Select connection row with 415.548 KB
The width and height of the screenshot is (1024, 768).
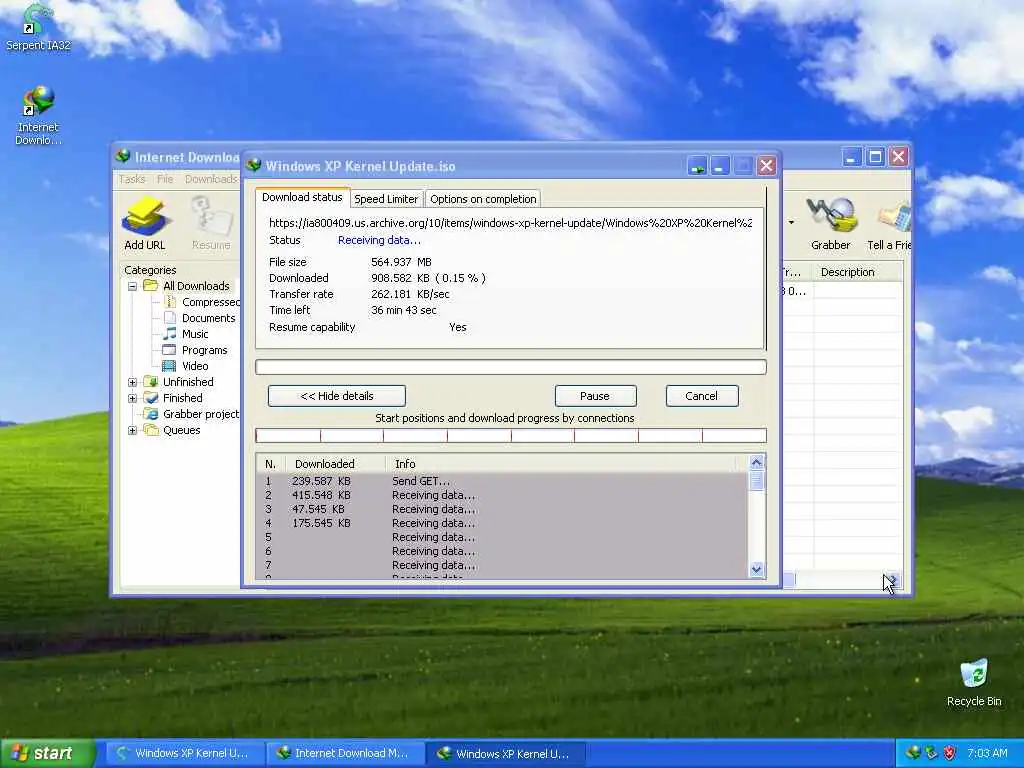tap(502, 495)
